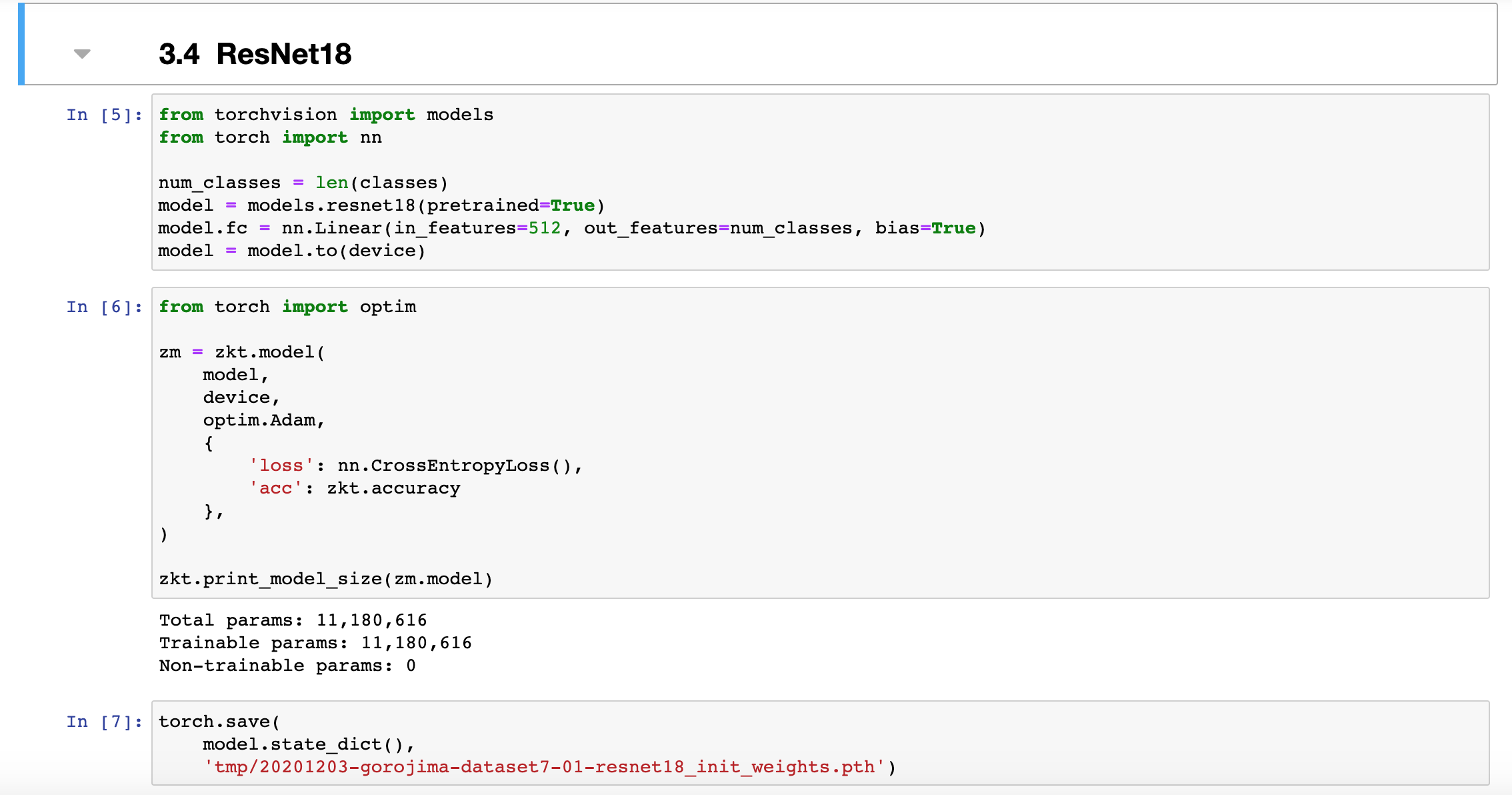Click the 'acc': zkt.accuracy line
Viewport: 1512px width, 795px height.
point(355,488)
